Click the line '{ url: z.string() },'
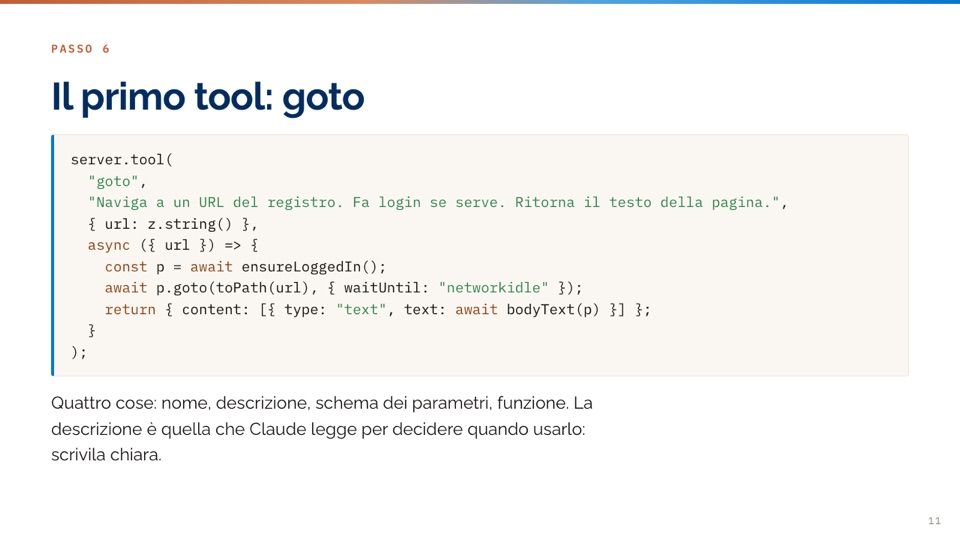Viewport: 960px width, 540px height. [173, 224]
